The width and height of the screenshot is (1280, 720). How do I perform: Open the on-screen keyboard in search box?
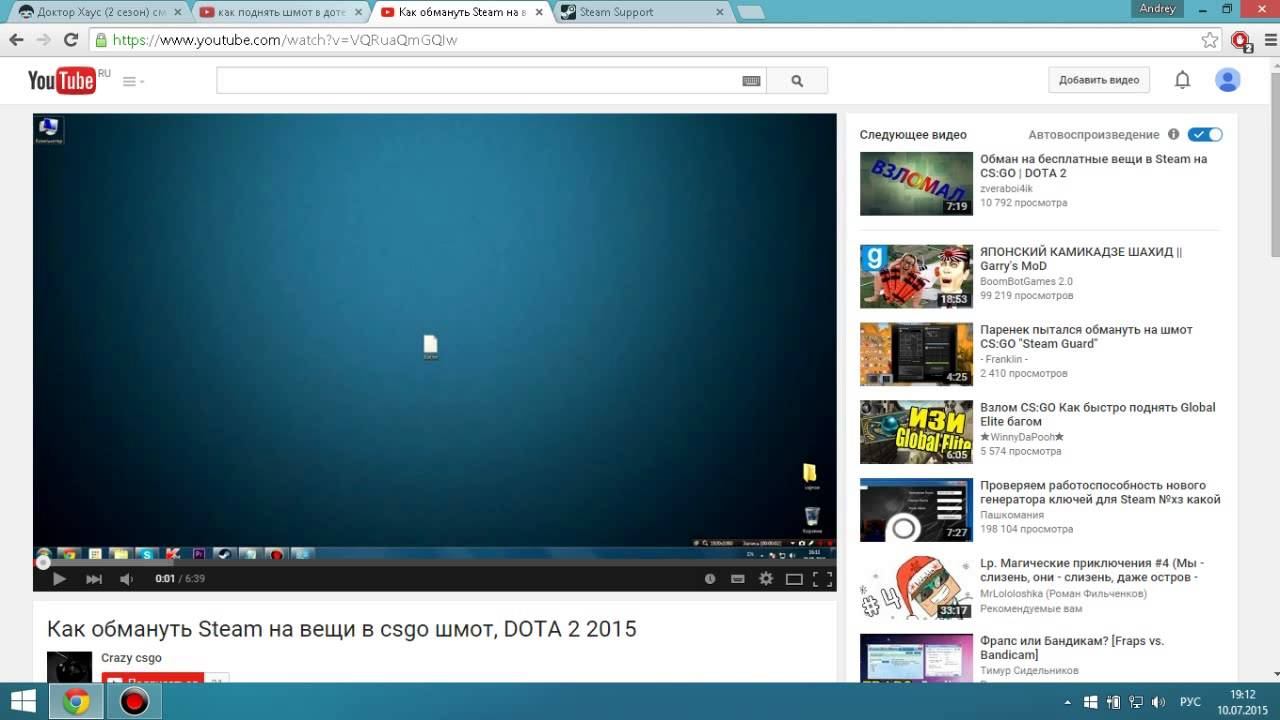pyautogui.click(x=751, y=81)
